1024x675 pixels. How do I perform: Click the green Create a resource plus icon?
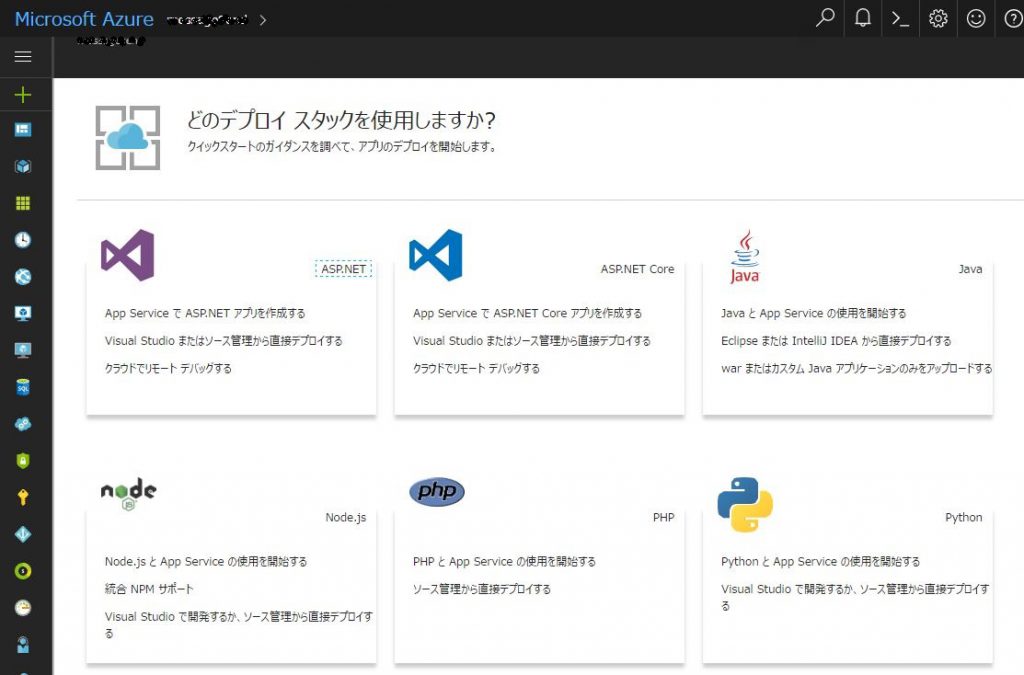point(23,95)
